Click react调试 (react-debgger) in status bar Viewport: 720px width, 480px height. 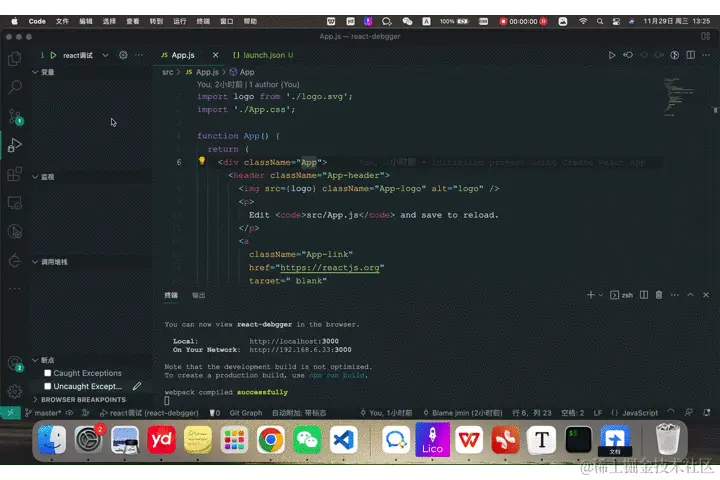(x=150, y=413)
